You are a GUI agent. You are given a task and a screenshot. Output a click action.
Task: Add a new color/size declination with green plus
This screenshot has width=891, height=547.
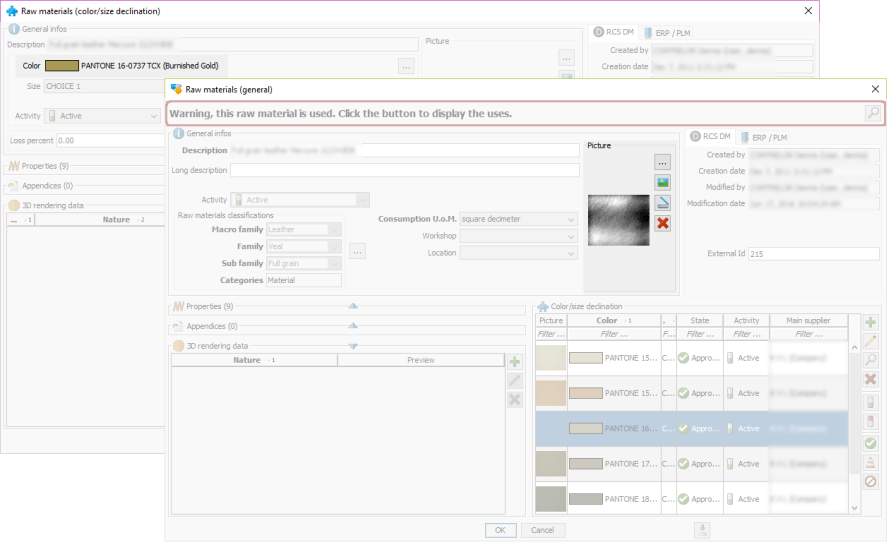(x=871, y=323)
